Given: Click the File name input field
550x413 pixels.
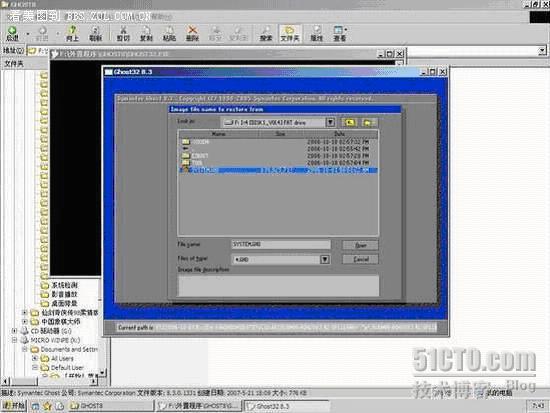Looking at the screenshot, I should point(281,245).
